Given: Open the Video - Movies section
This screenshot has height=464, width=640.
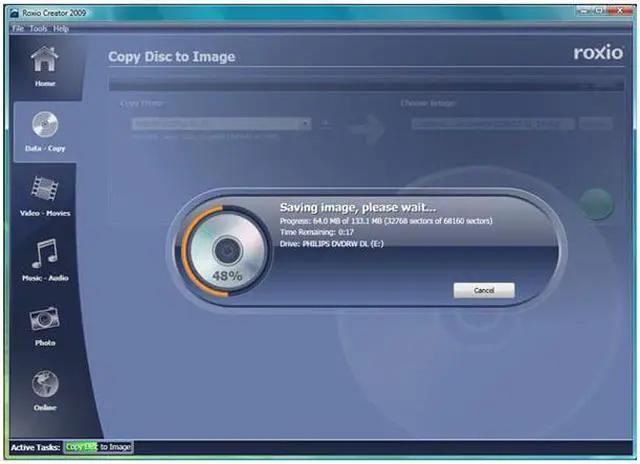Looking at the screenshot, I should (x=45, y=196).
